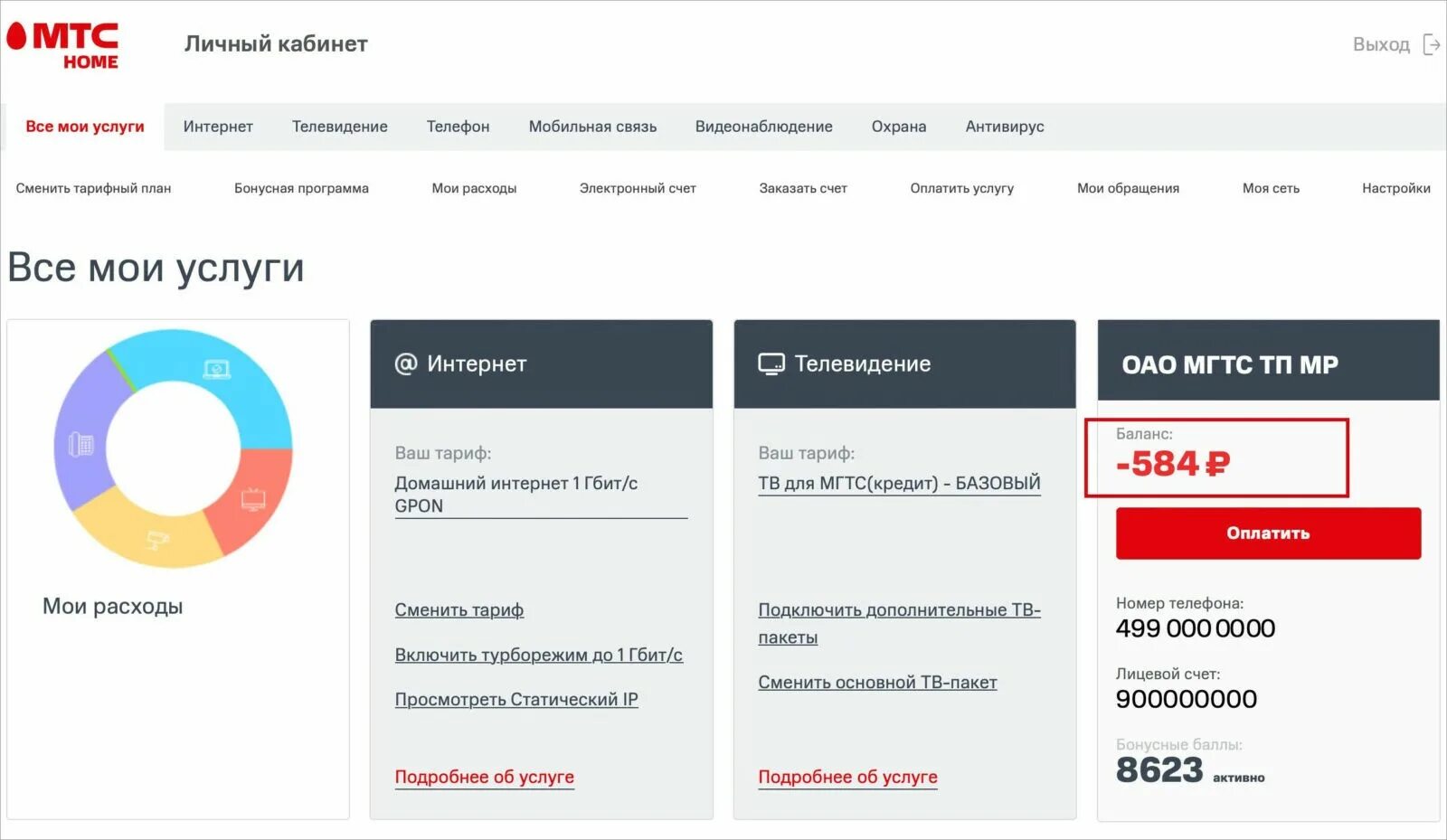Click the camera icon in the yellow chart segment
1447x840 pixels.
coord(157,540)
